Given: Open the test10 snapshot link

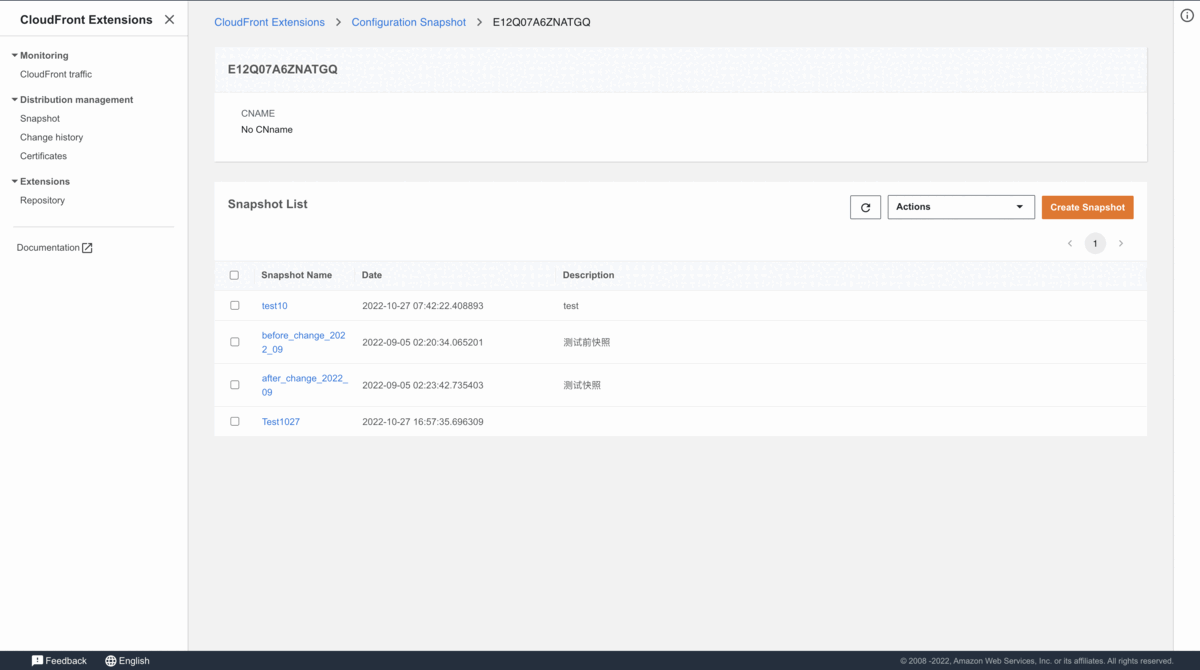Looking at the screenshot, I should point(274,306).
